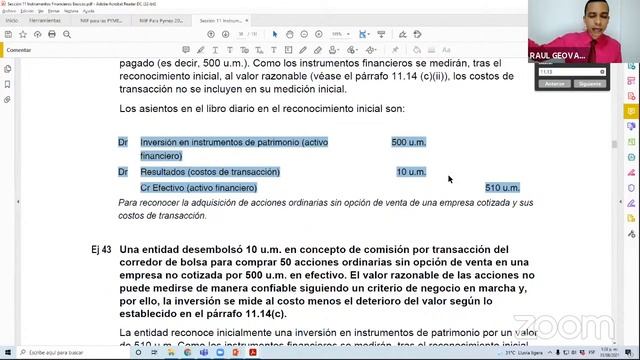Open the Windows Start menu
Image resolution: width=640 pixels, height=360 pixels.
pyautogui.click(x=7, y=352)
